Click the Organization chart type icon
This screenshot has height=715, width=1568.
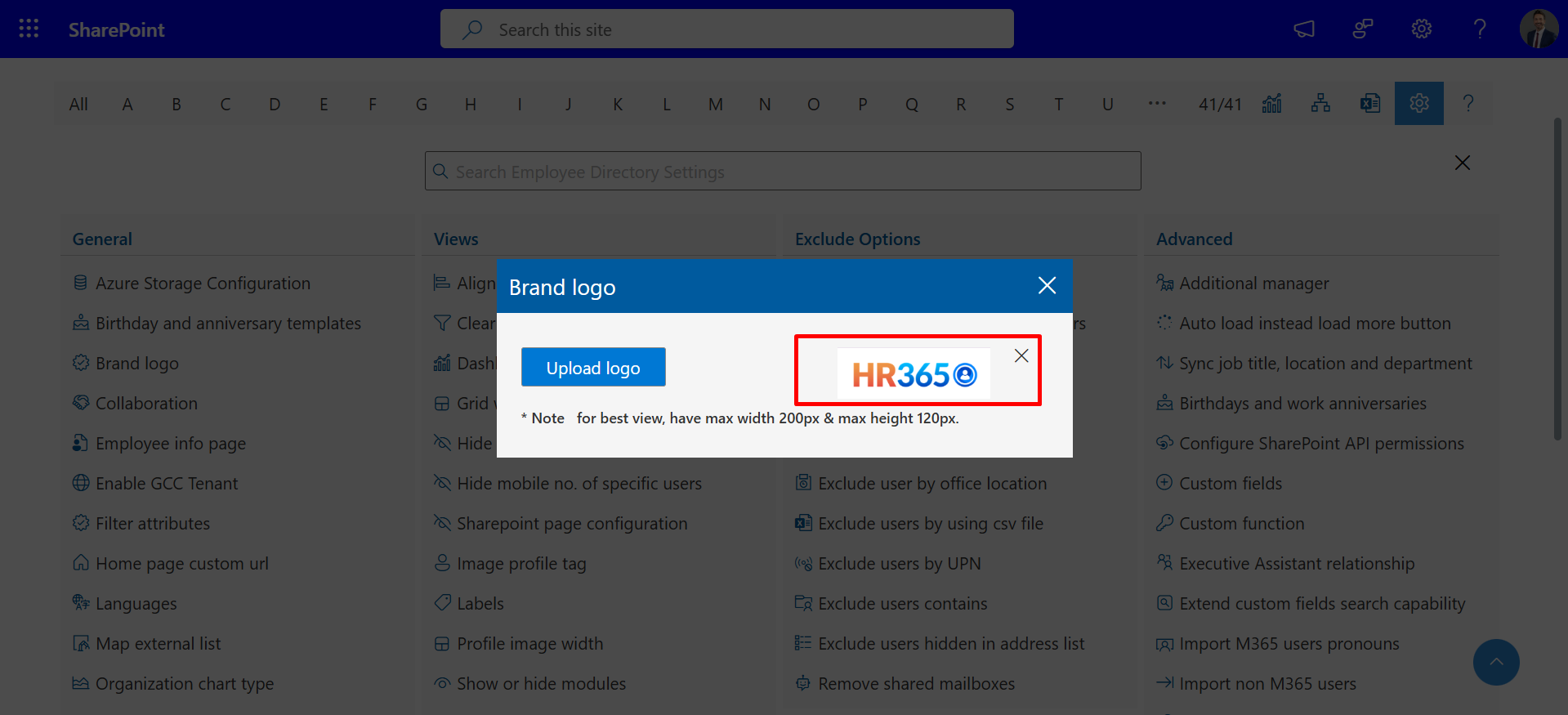click(81, 683)
